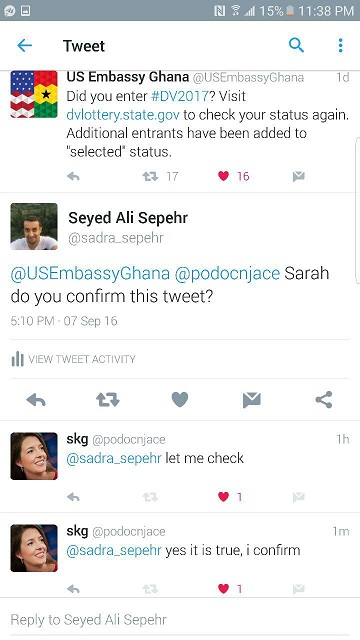The height and width of the screenshot is (640, 360).
Task: Retweet the US Embassy Ghana tweet
Action: [x=150, y=176]
